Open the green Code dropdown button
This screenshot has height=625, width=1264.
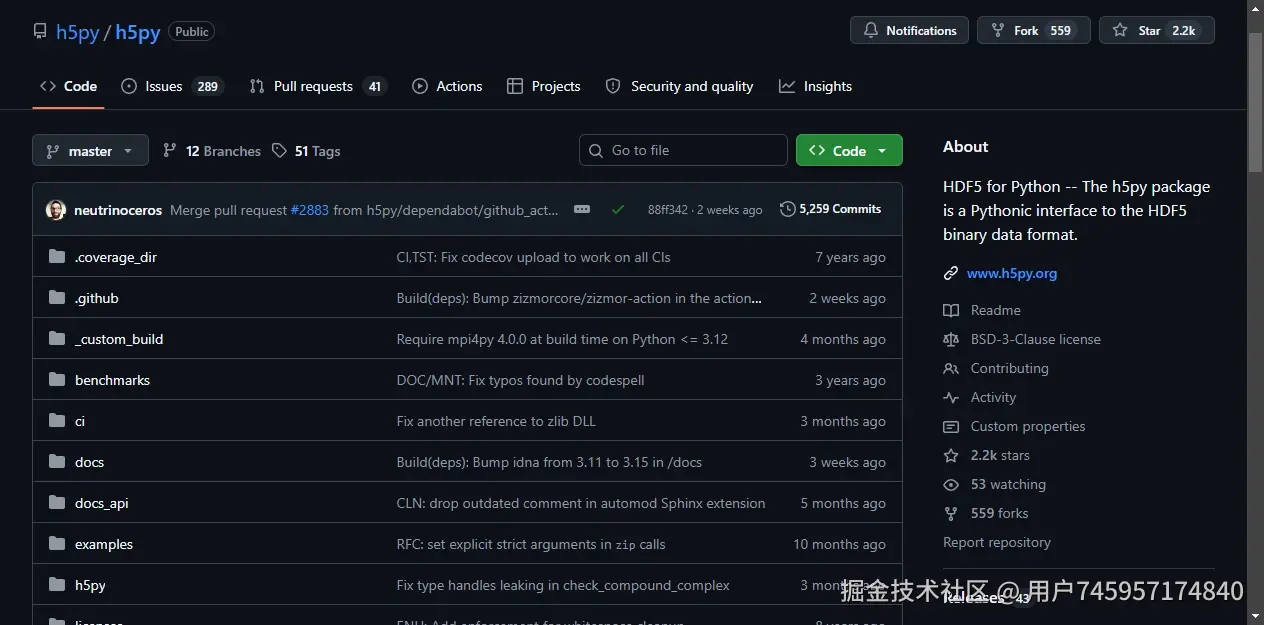[x=849, y=150]
